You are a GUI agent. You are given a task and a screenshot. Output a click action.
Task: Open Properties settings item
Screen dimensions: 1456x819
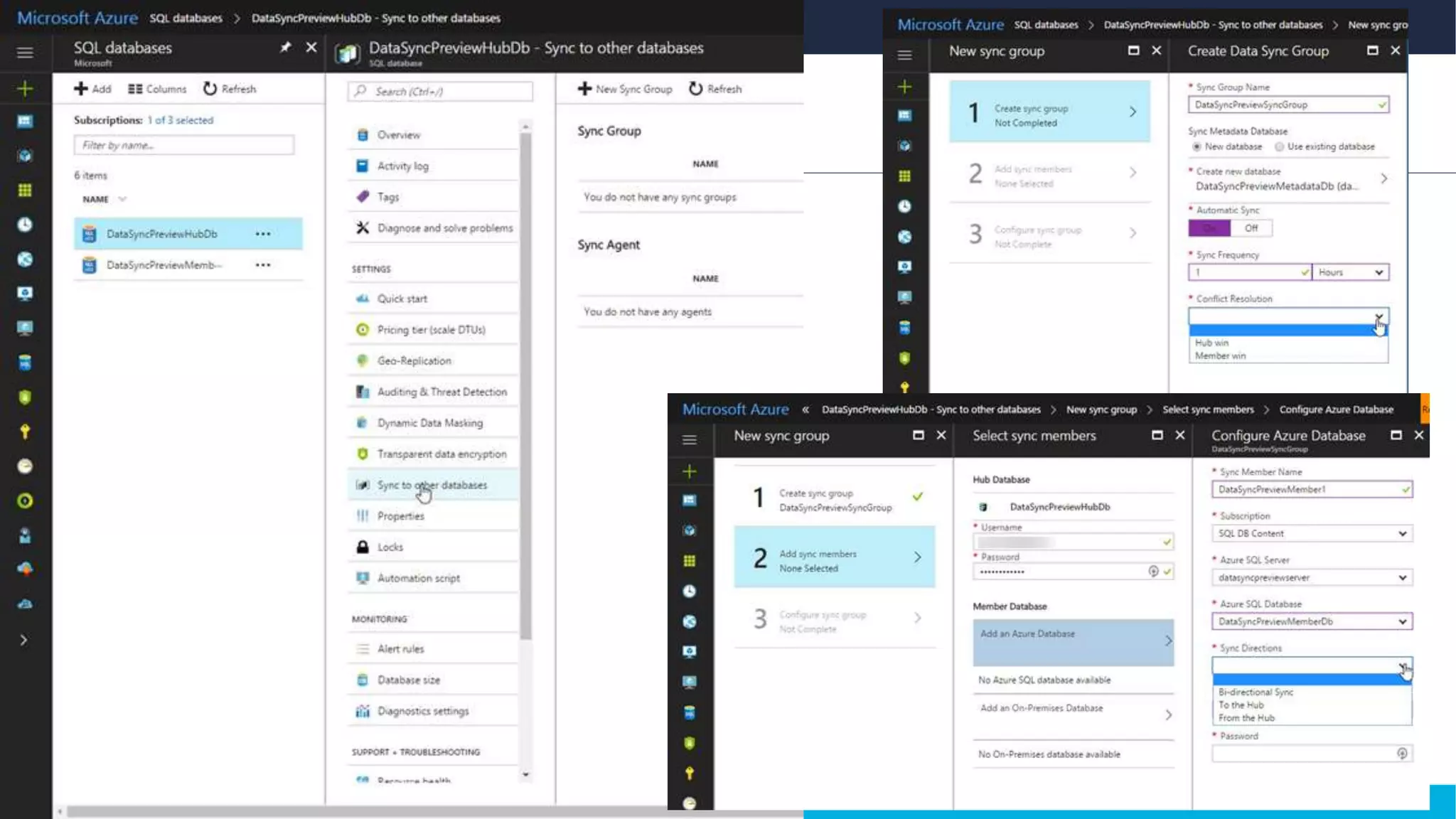tap(433, 516)
